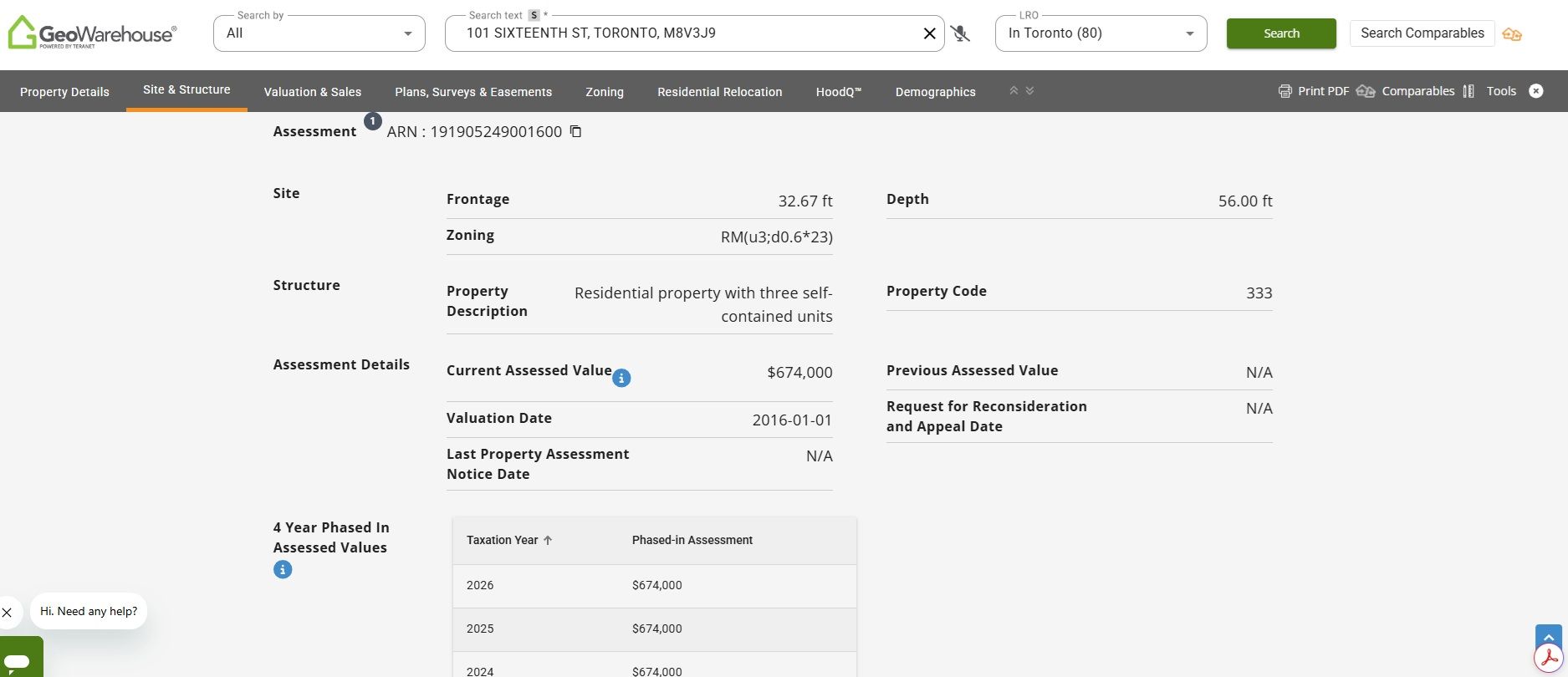Click the Search Comparables button

click(x=1422, y=33)
